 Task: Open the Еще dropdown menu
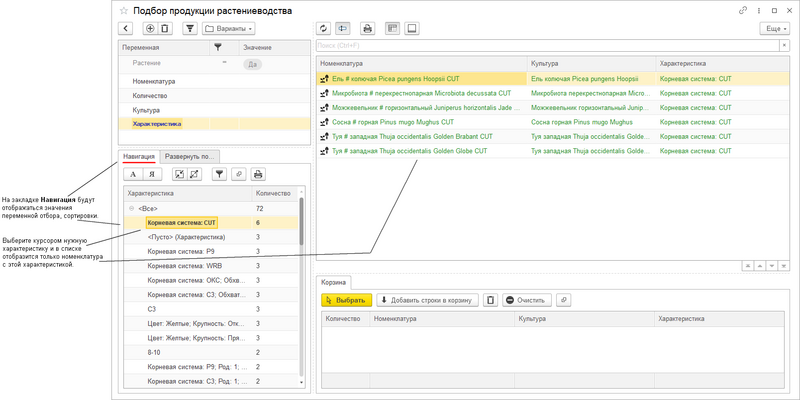click(774, 28)
